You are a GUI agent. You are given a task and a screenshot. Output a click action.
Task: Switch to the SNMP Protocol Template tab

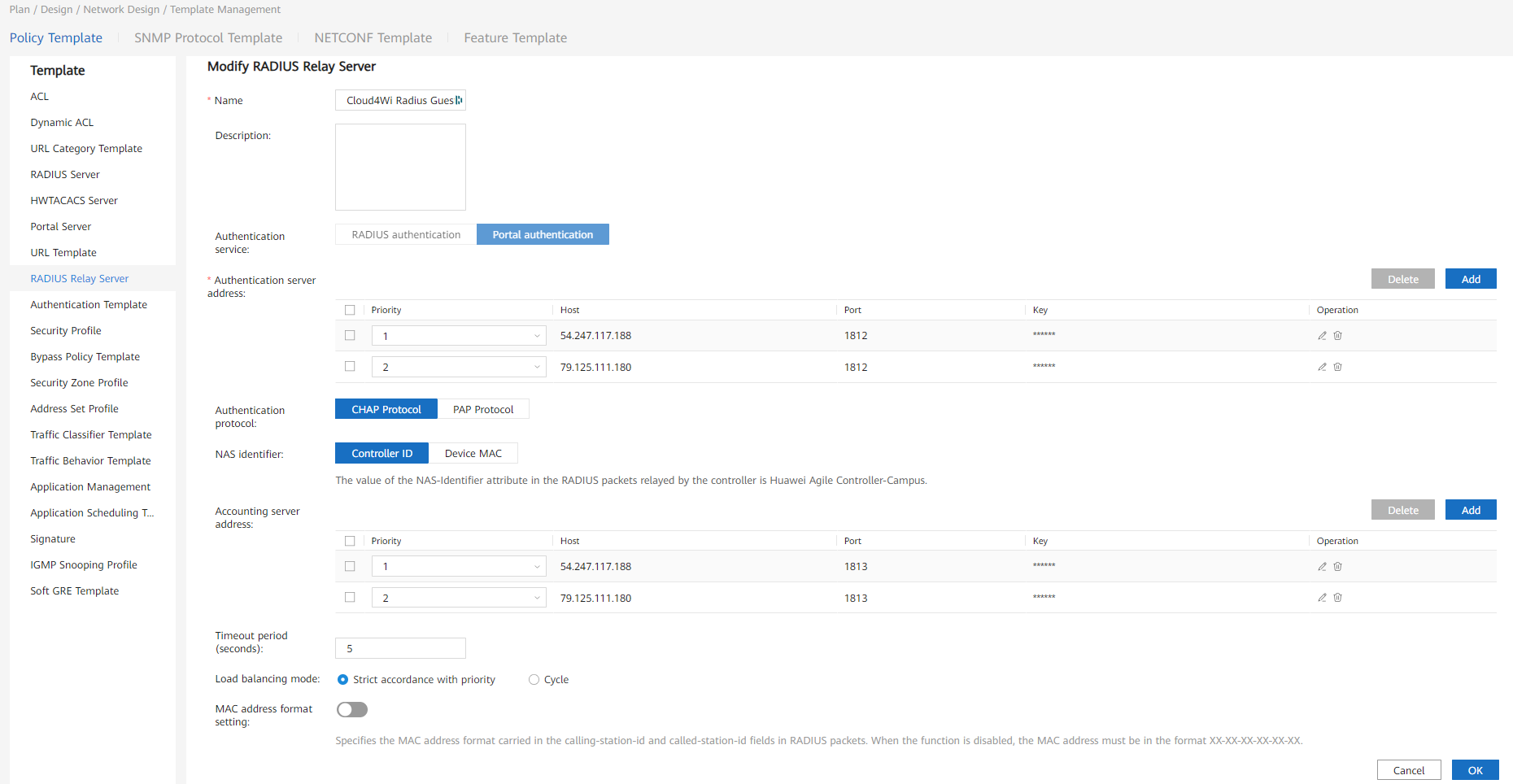tap(208, 38)
